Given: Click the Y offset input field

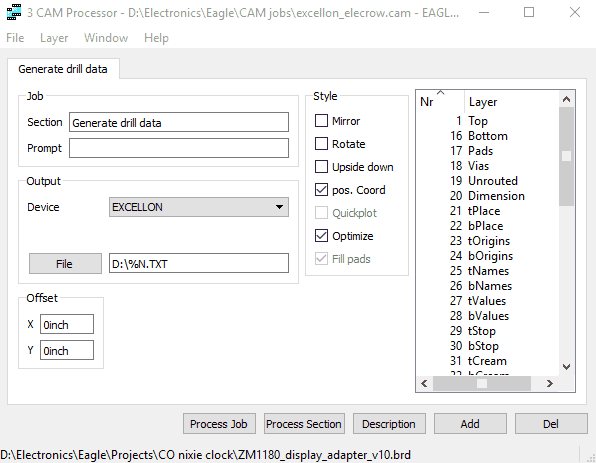Looking at the screenshot, I should (x=67, y=350).
